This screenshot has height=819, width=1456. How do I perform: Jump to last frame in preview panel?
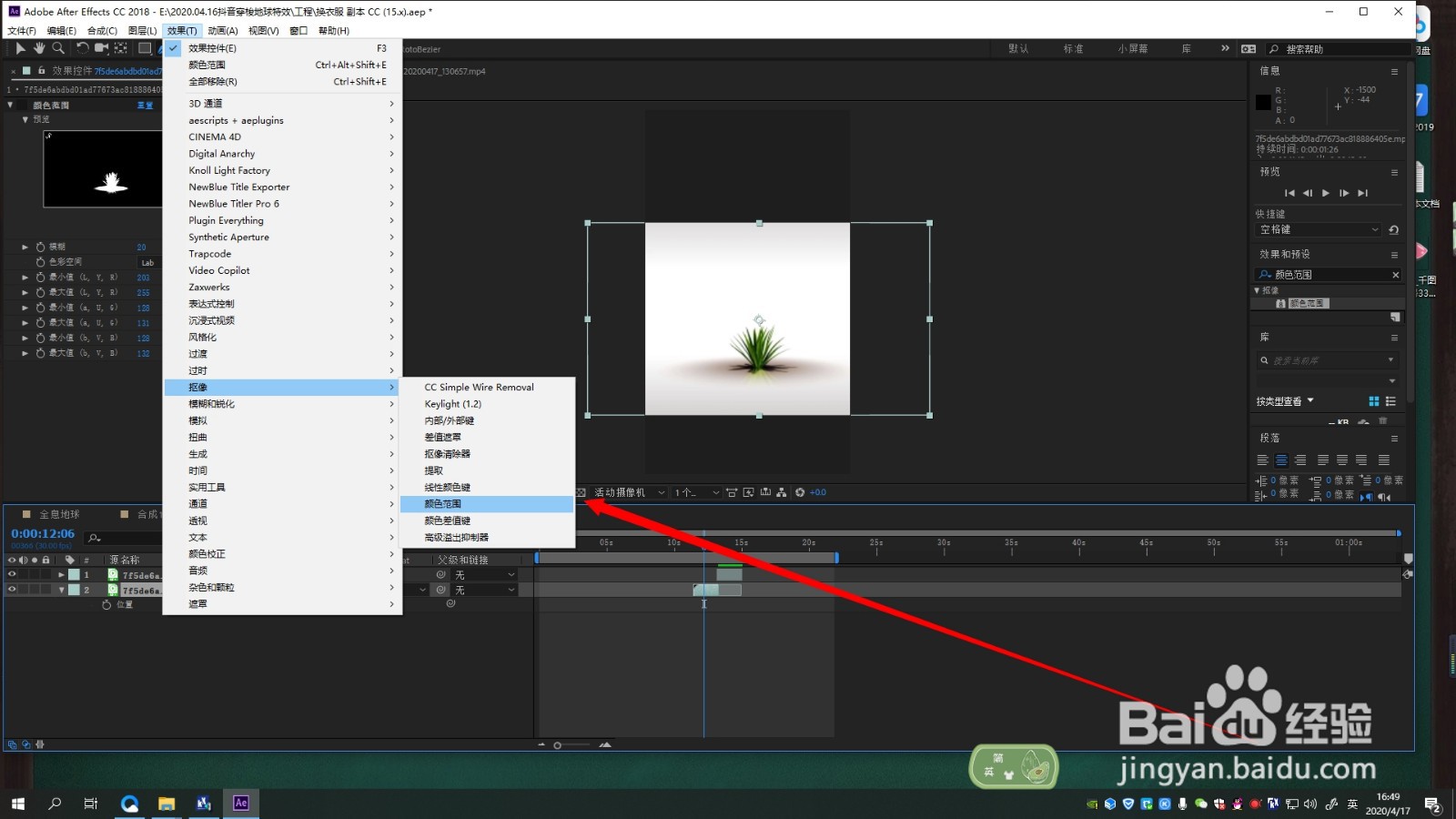pyautogui.click(x=1362, y=193)
